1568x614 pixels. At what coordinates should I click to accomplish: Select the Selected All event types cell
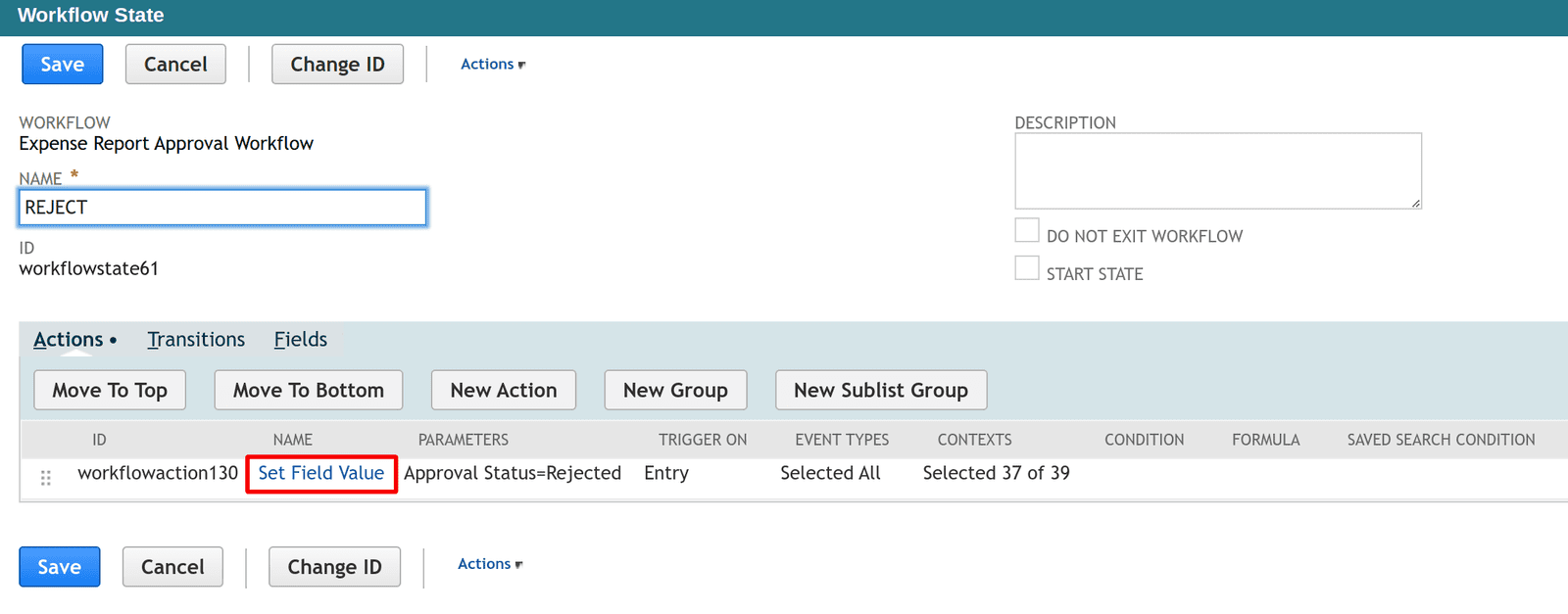[x=830, y=473]
